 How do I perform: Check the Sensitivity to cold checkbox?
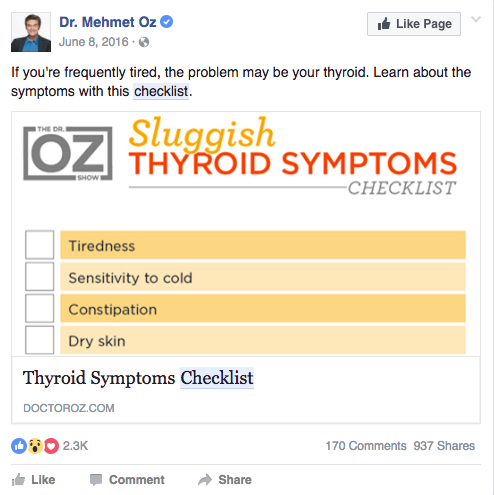point(39,277)
